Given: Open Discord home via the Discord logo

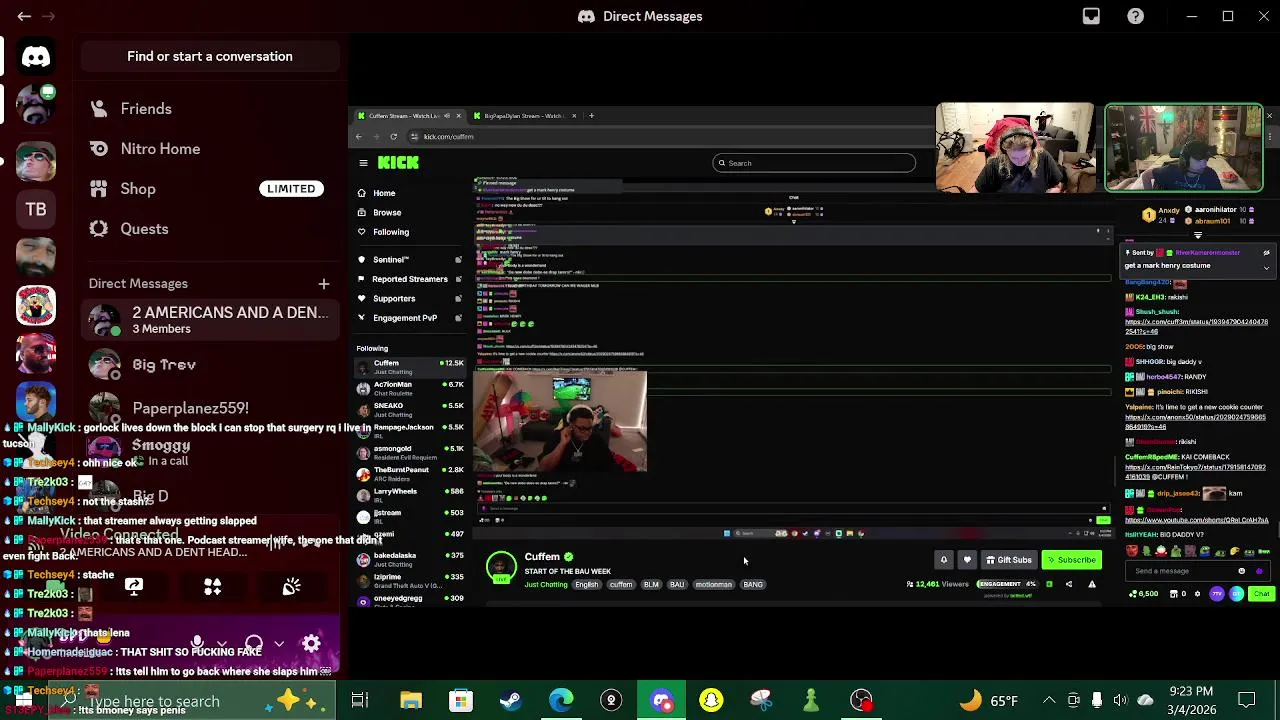Looking at the screenshot, I should [36, 57].
